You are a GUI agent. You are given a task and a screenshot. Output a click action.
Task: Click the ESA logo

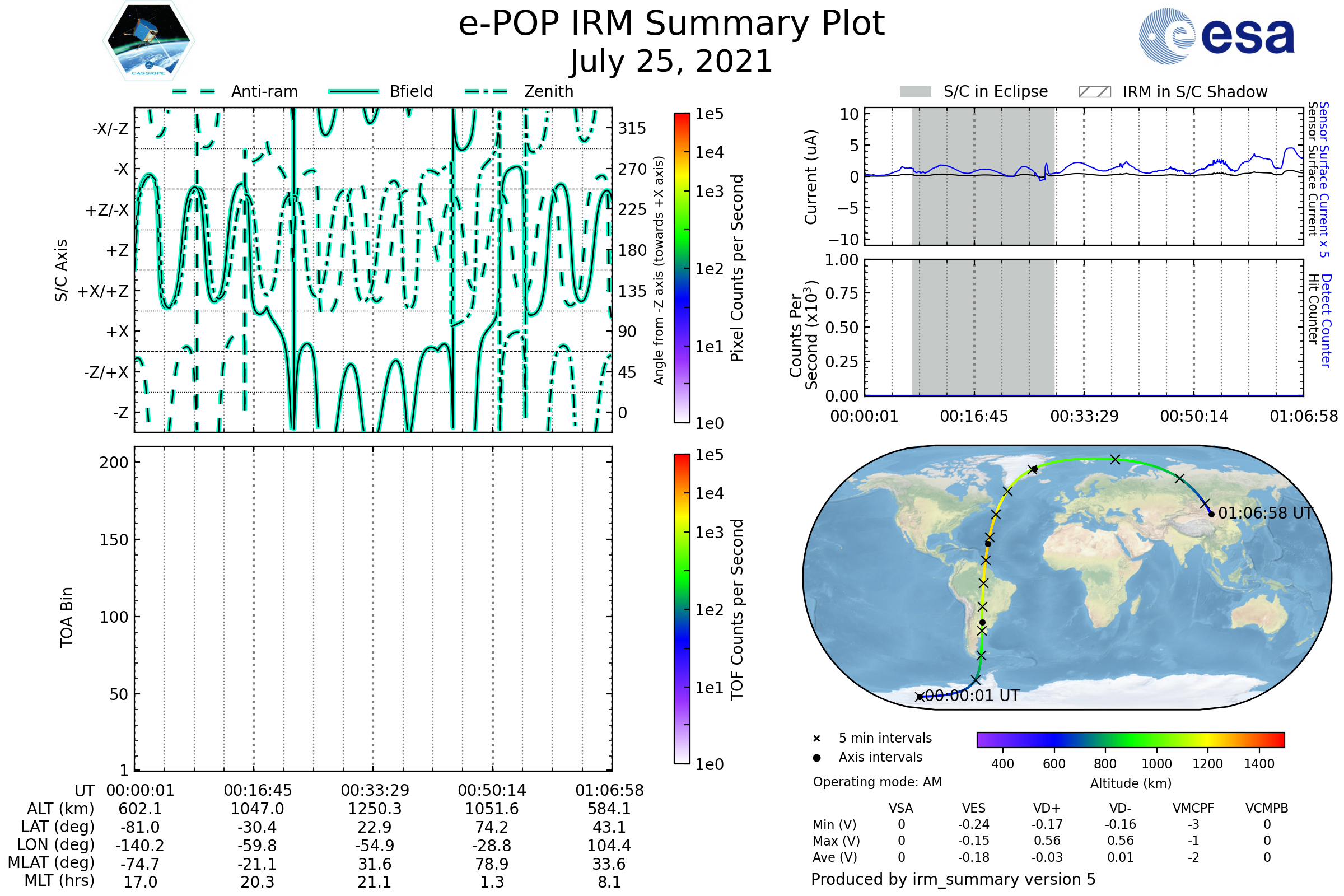coord(1216,36)
